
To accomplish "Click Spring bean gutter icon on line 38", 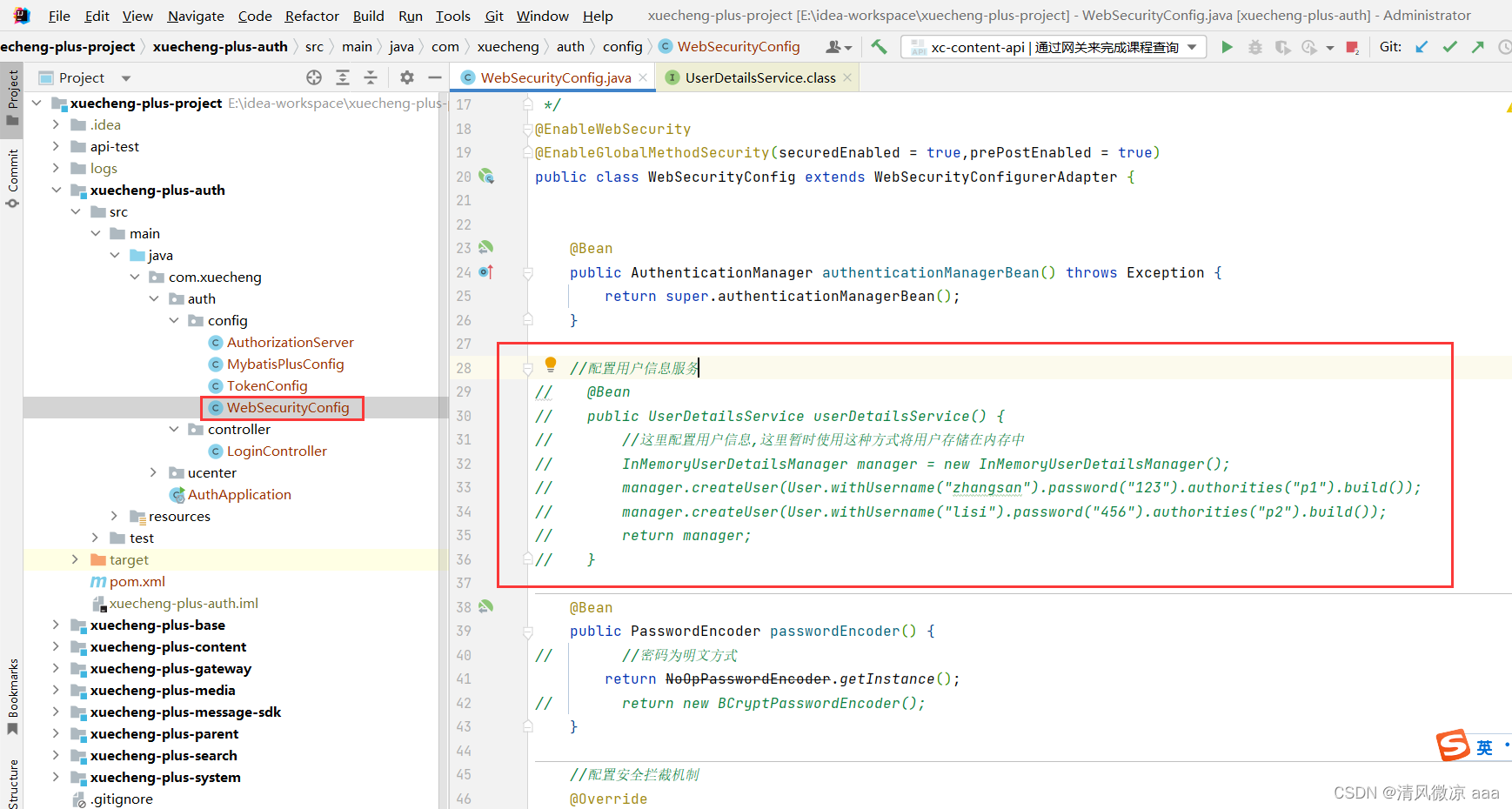I will click(486, 606).
